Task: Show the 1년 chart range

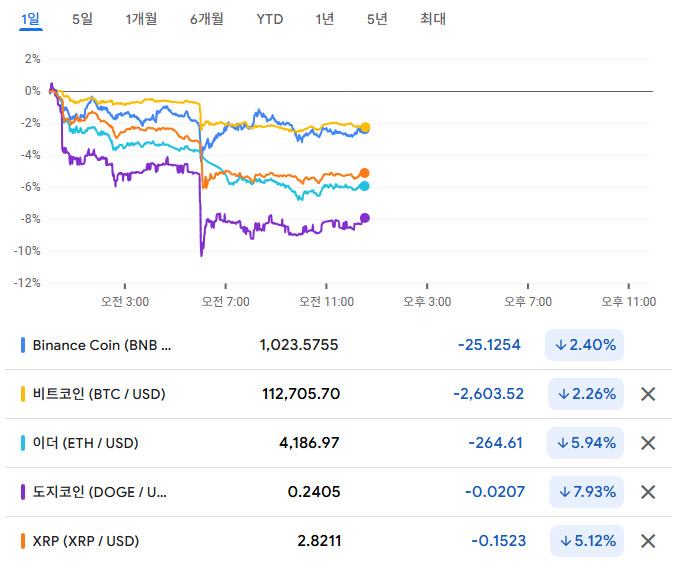Action: 324,19
